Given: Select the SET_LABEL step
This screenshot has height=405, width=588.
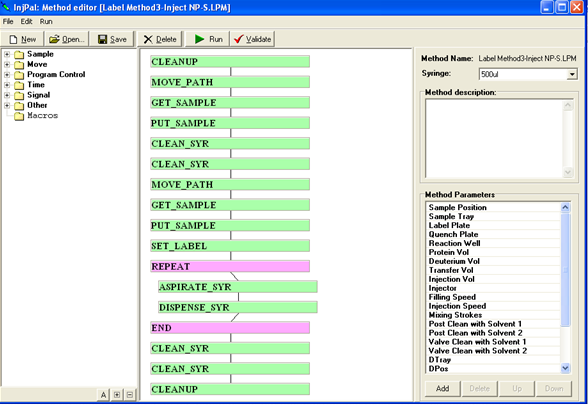Looking at the screenshot, I should point(230,246).
